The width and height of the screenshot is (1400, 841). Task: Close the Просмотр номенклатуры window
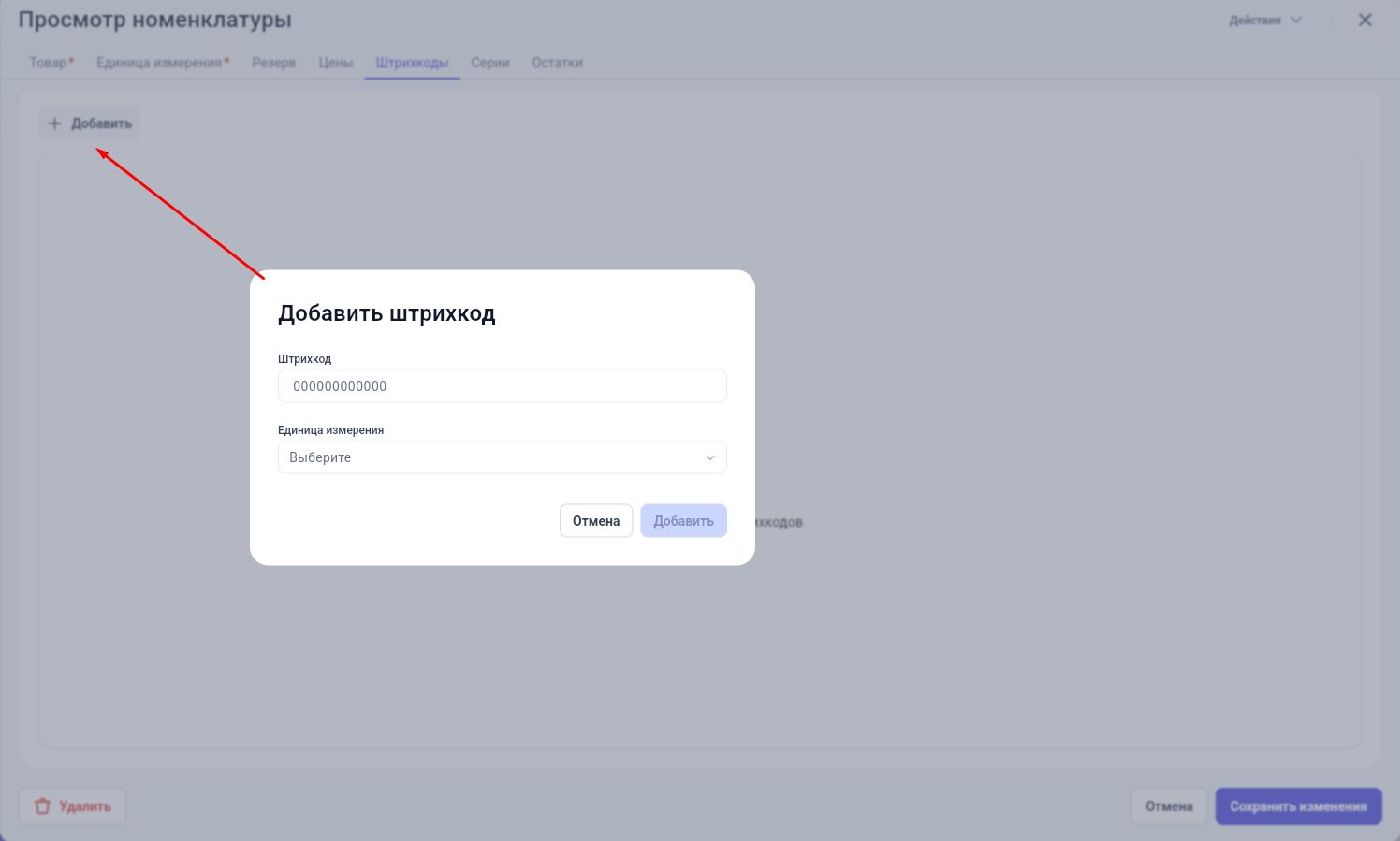[1365, 20]
